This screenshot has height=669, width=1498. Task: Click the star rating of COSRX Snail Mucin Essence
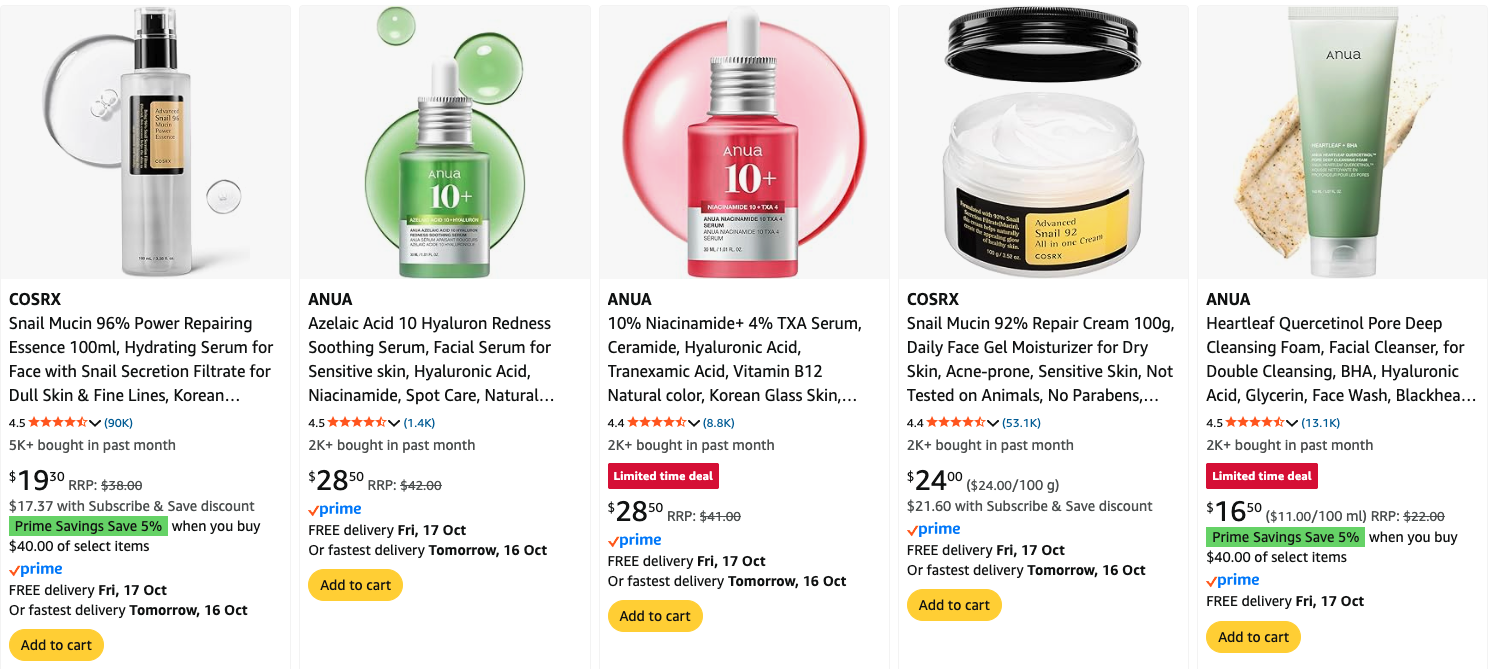58,423
